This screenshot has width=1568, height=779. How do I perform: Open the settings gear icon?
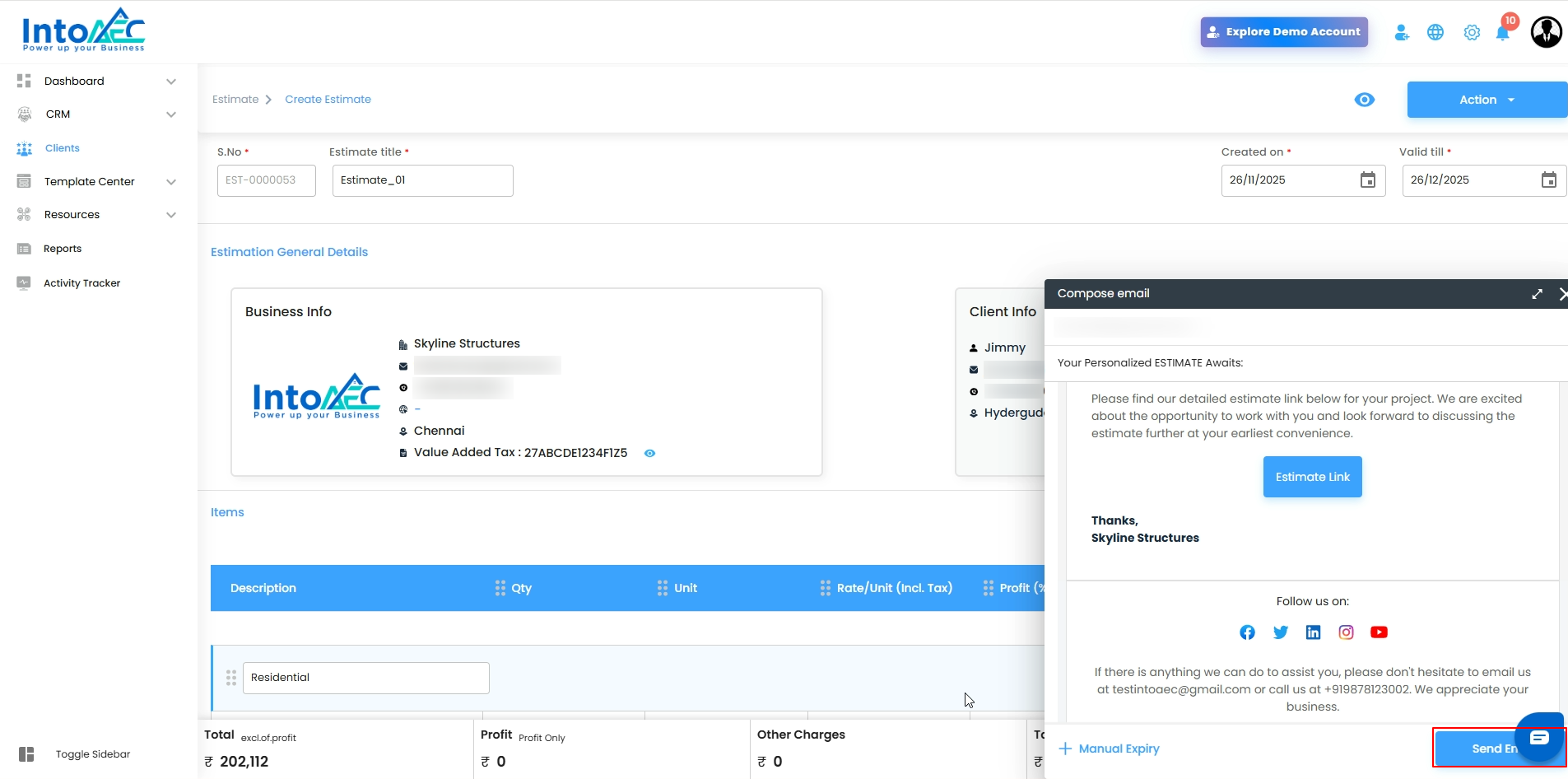pos(1472,32)
